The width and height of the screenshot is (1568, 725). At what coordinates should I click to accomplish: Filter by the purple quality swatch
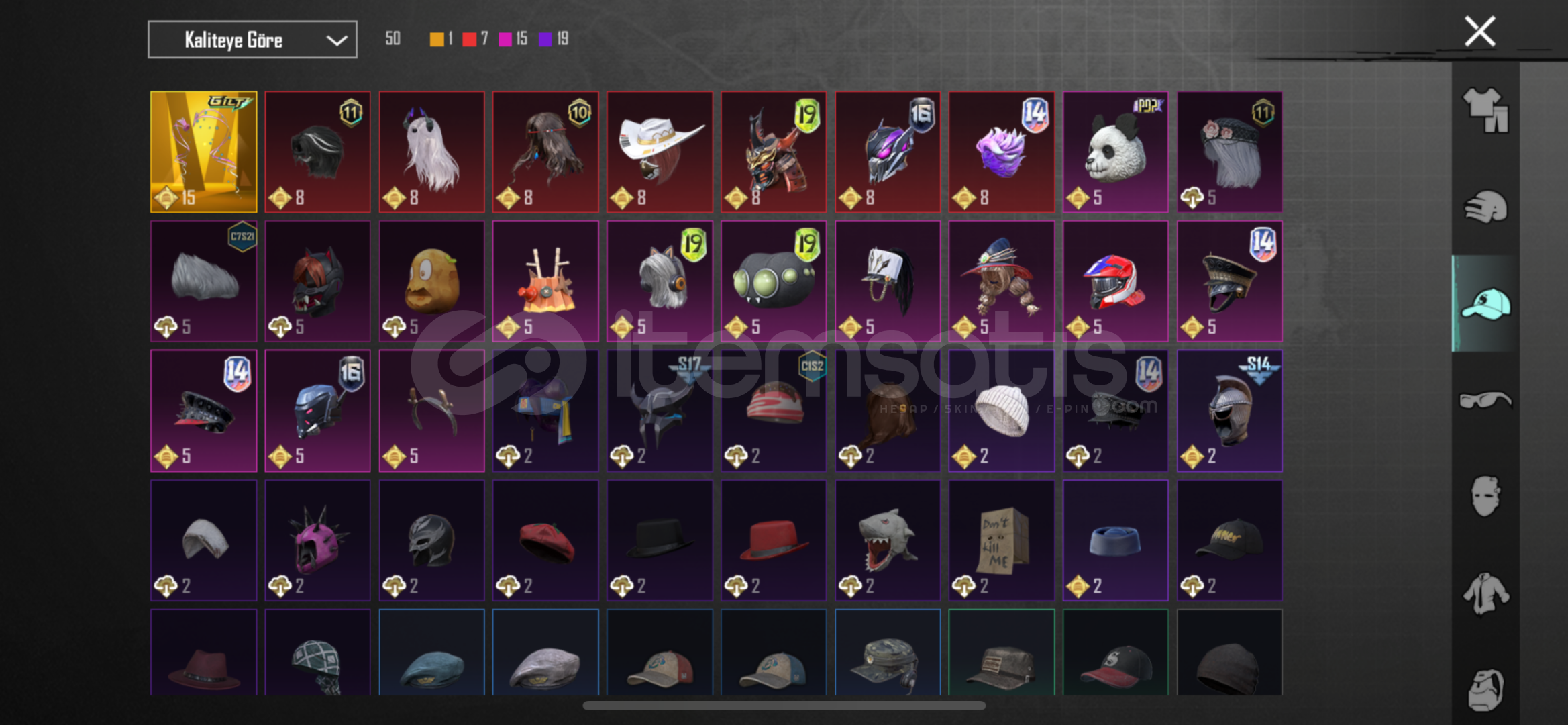pos(545,40)
